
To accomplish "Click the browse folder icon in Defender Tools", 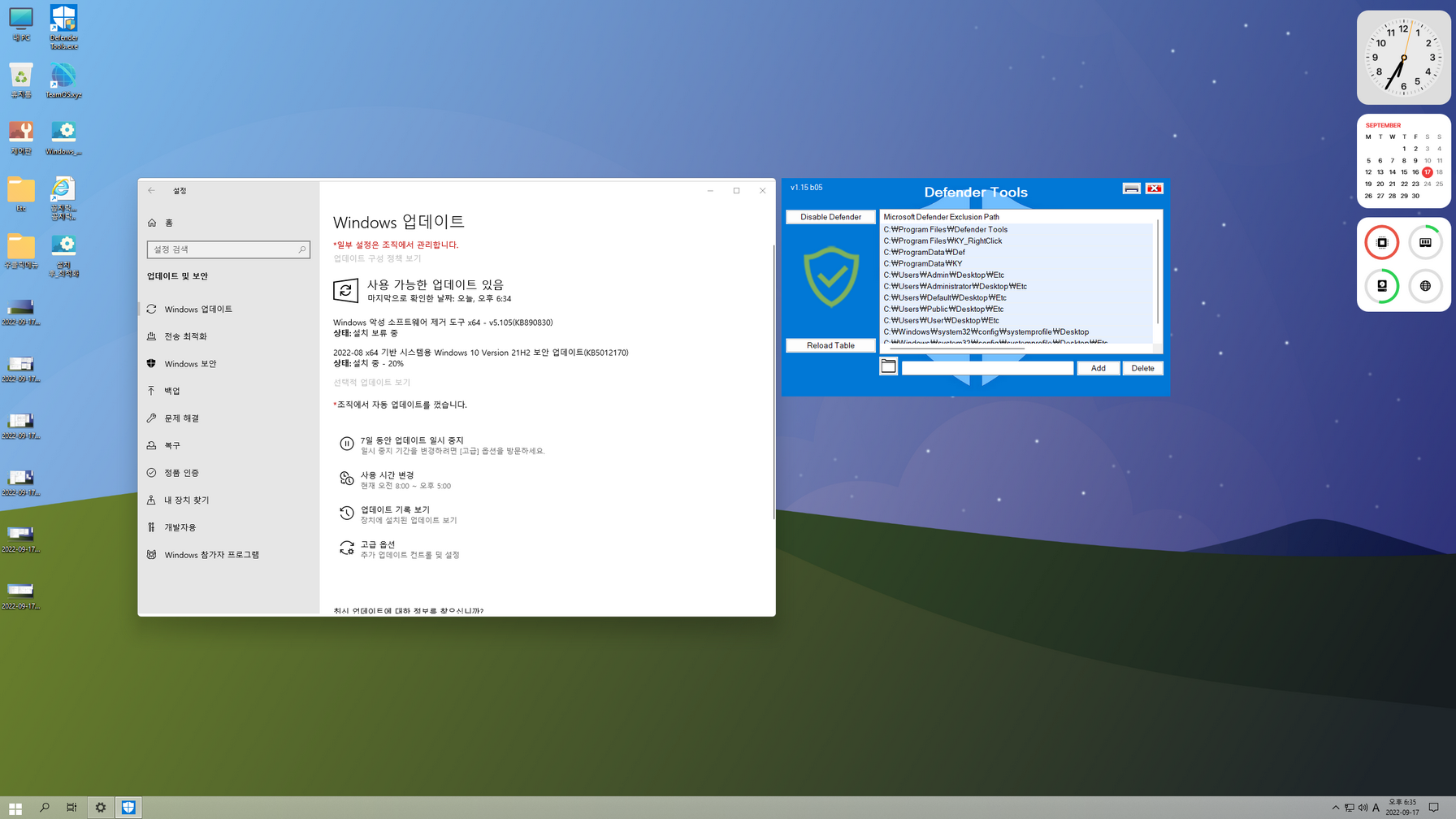I will 888,366.
